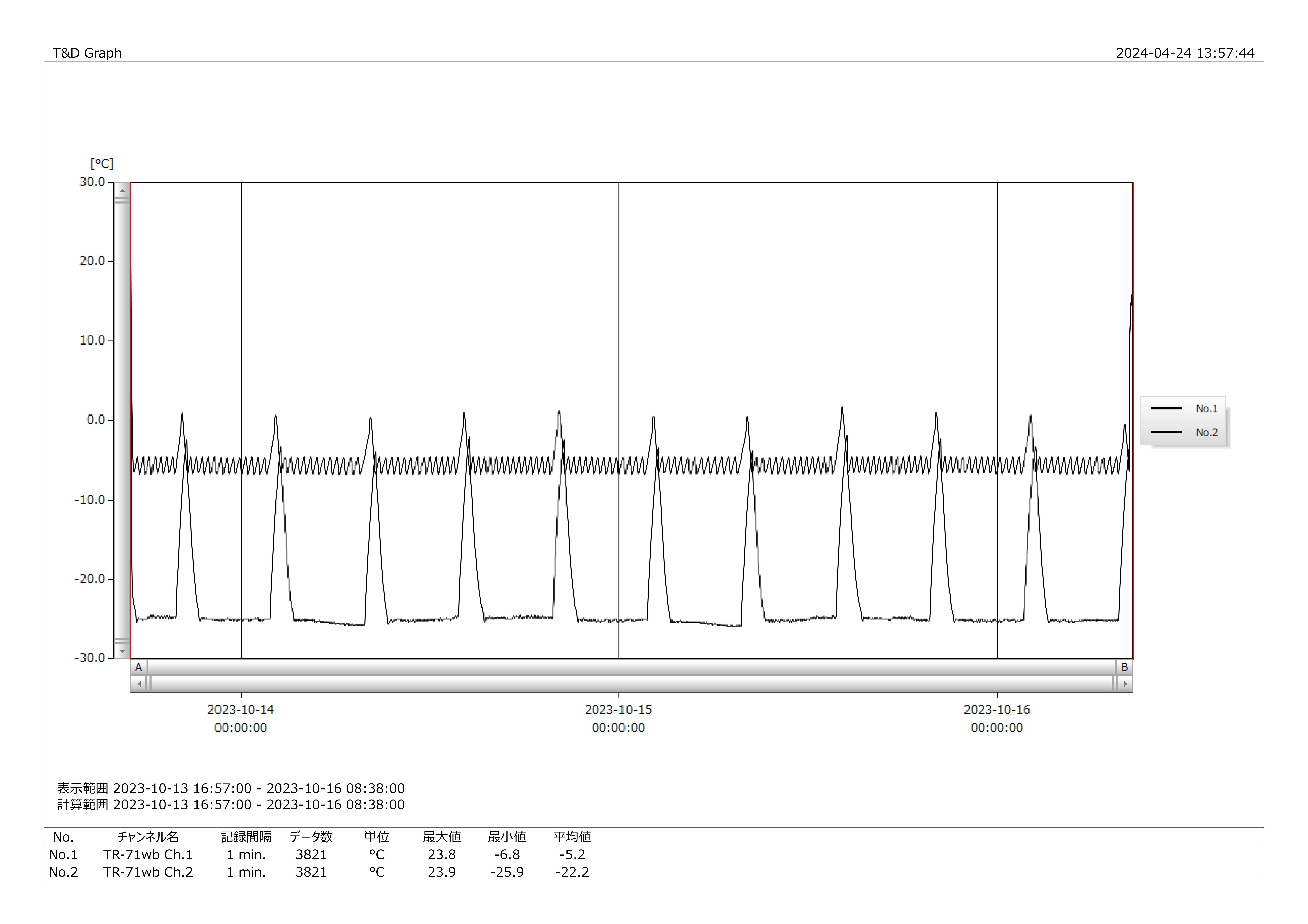Click the -22.2 average value cell
This screenshot has height=924, width=1308.
pyautogui.click(x=572, y=872)
